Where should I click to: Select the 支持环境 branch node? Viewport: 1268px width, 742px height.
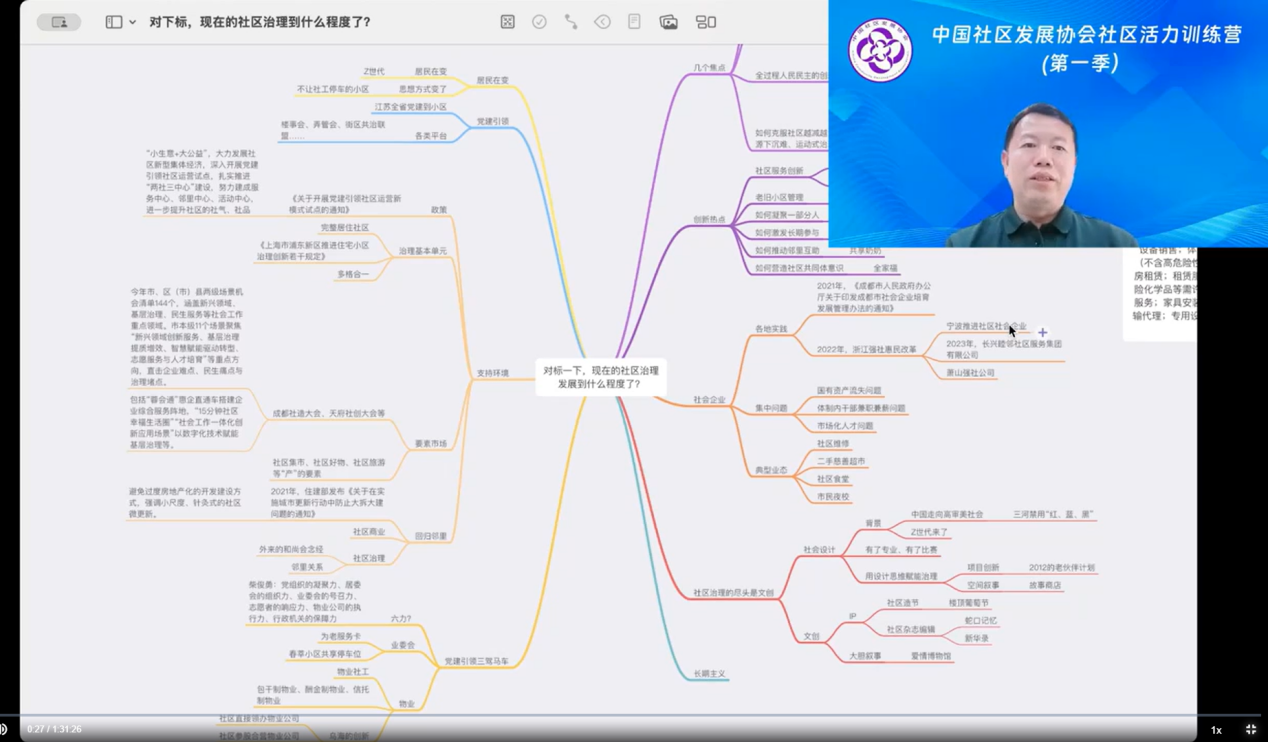click(492, 373)
